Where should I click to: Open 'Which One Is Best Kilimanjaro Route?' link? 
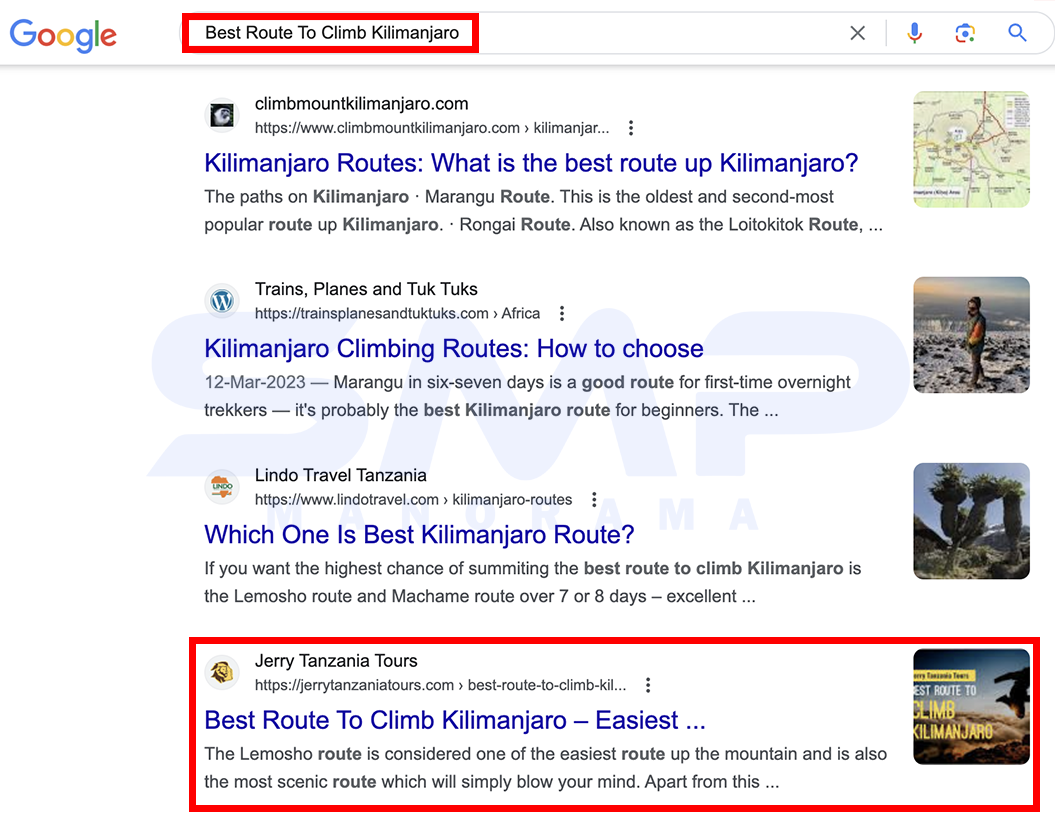pyautogui.click(x=419, y=534)
